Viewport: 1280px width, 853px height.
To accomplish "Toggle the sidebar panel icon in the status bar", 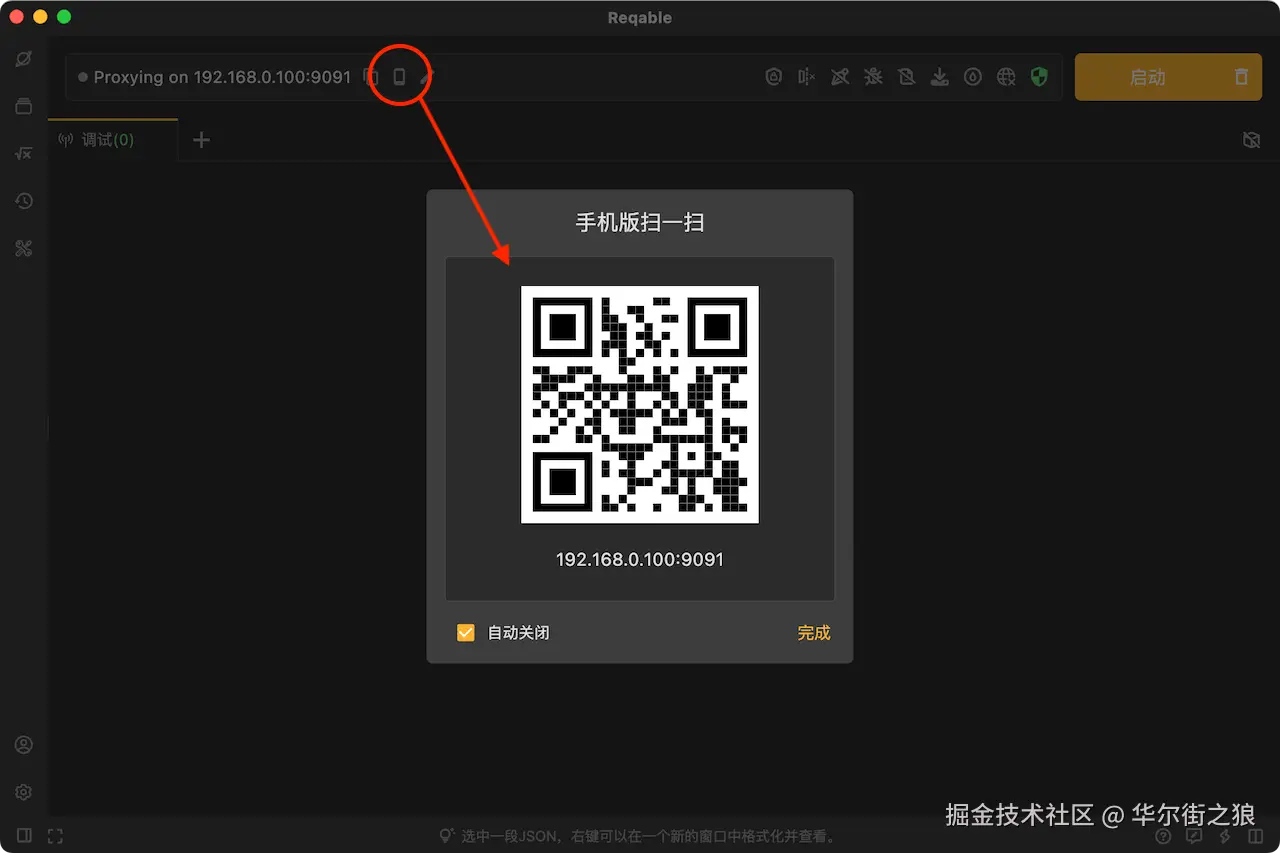I will point(24,836).
